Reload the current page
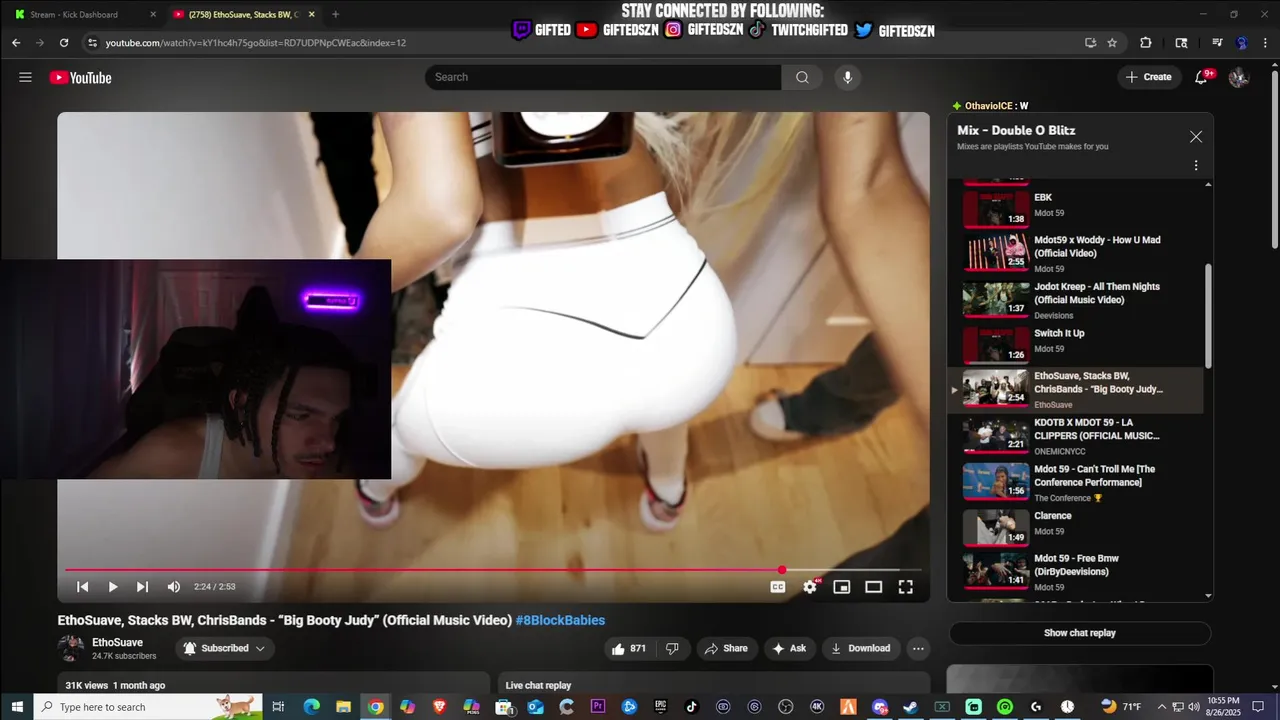This screenshot has height=720, width=1280. [x=64, y=43]
